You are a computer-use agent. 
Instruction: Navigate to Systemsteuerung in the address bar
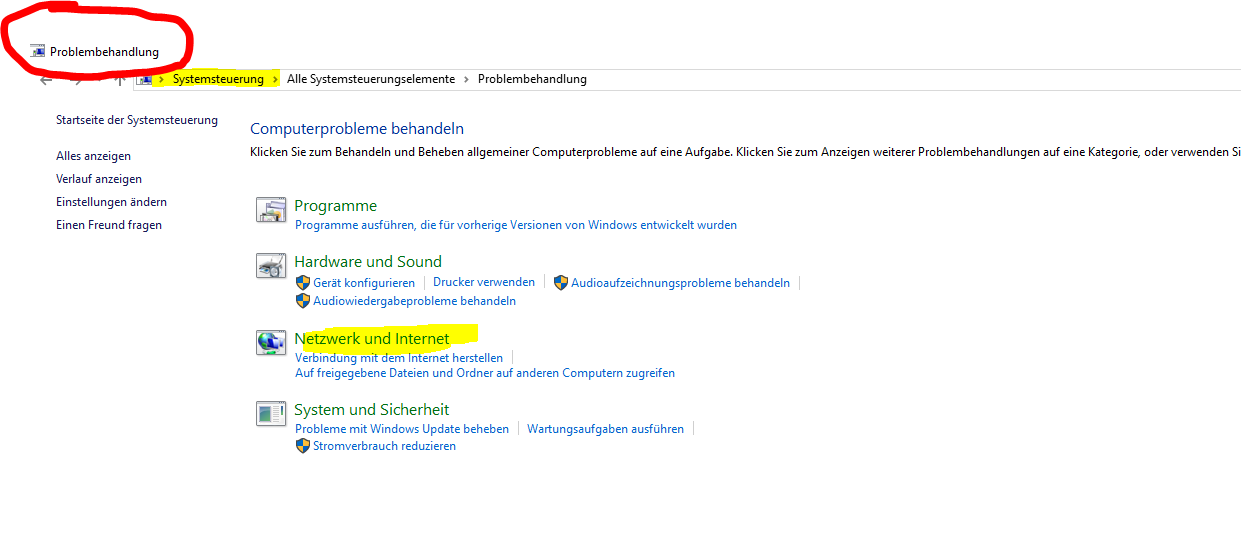click(218, 79)
